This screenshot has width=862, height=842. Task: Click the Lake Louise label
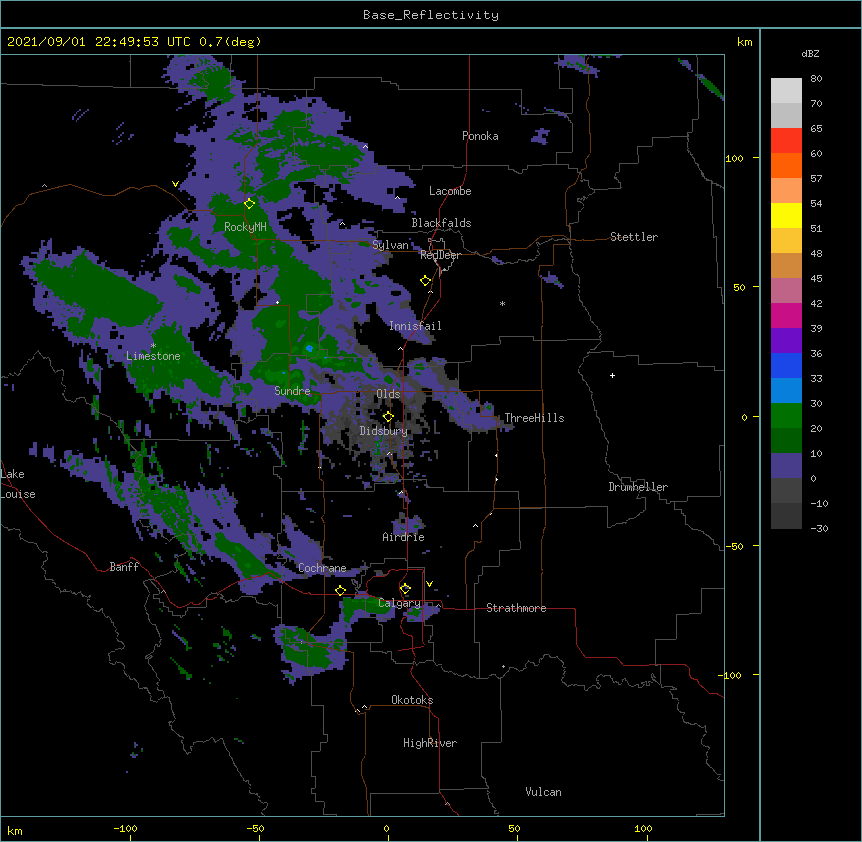point(18,484)
